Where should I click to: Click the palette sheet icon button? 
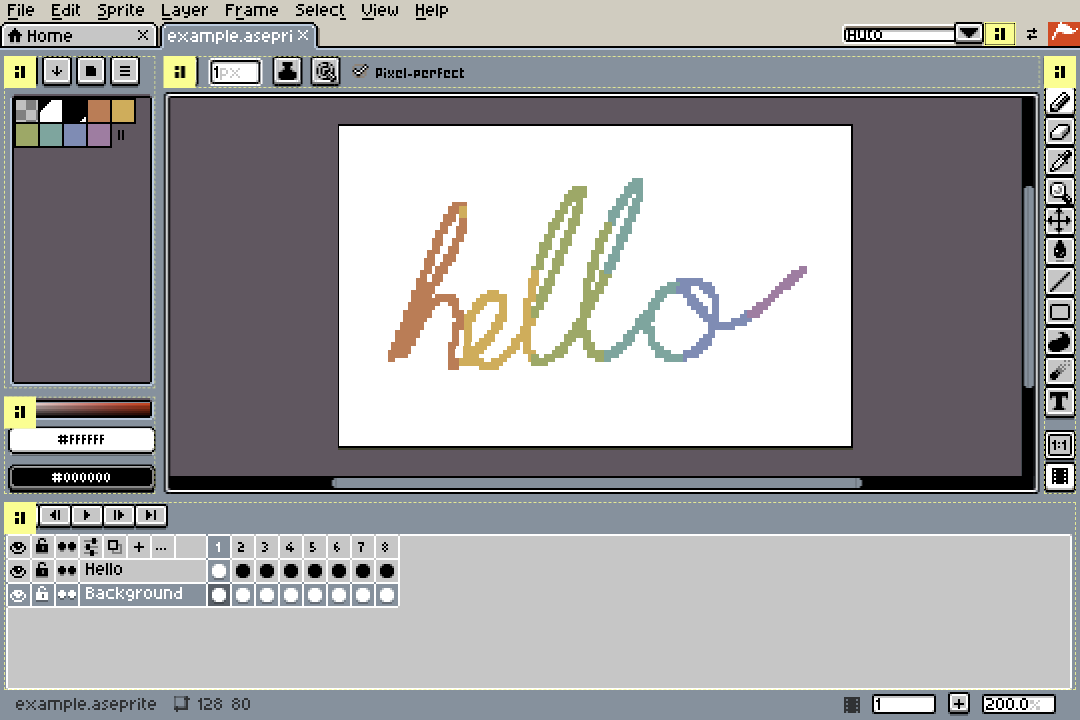(91, 71)
